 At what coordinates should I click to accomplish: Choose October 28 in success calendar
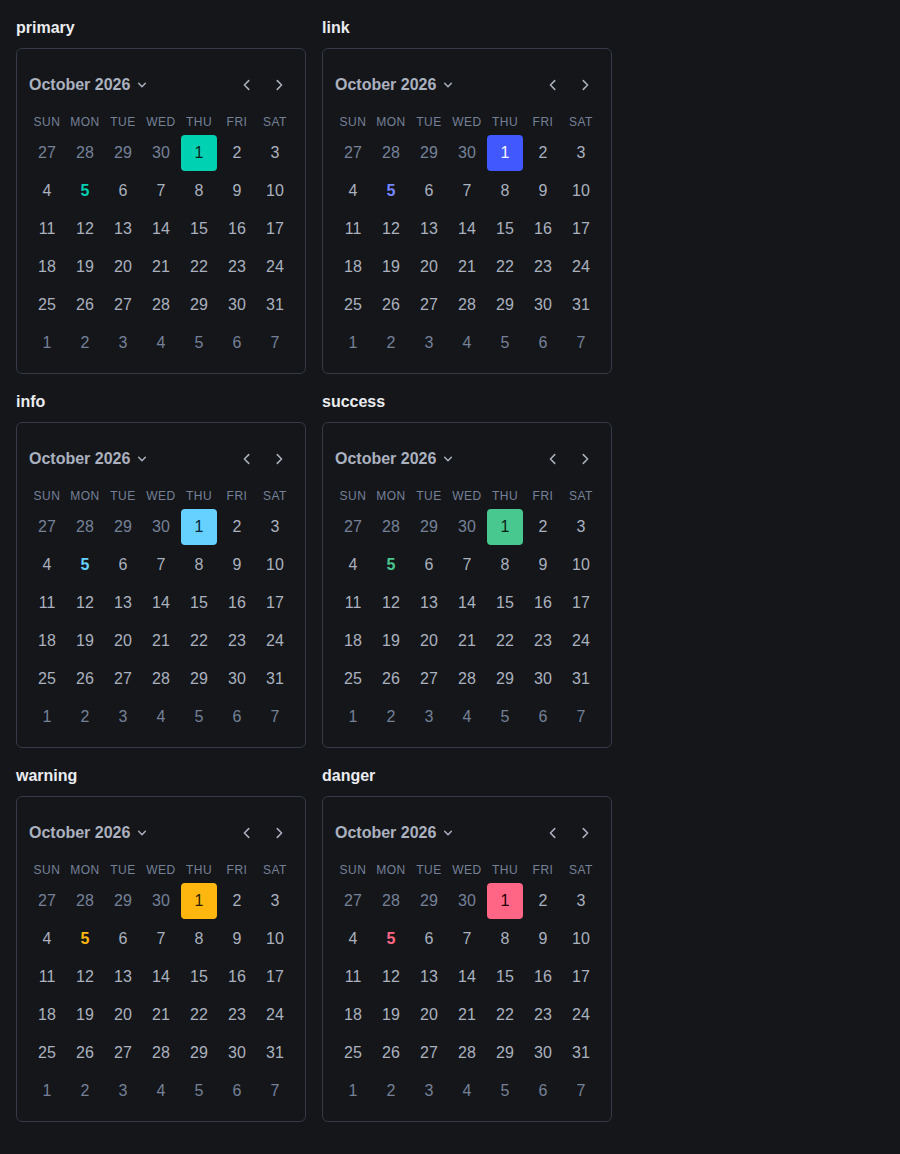coord(467,679)
